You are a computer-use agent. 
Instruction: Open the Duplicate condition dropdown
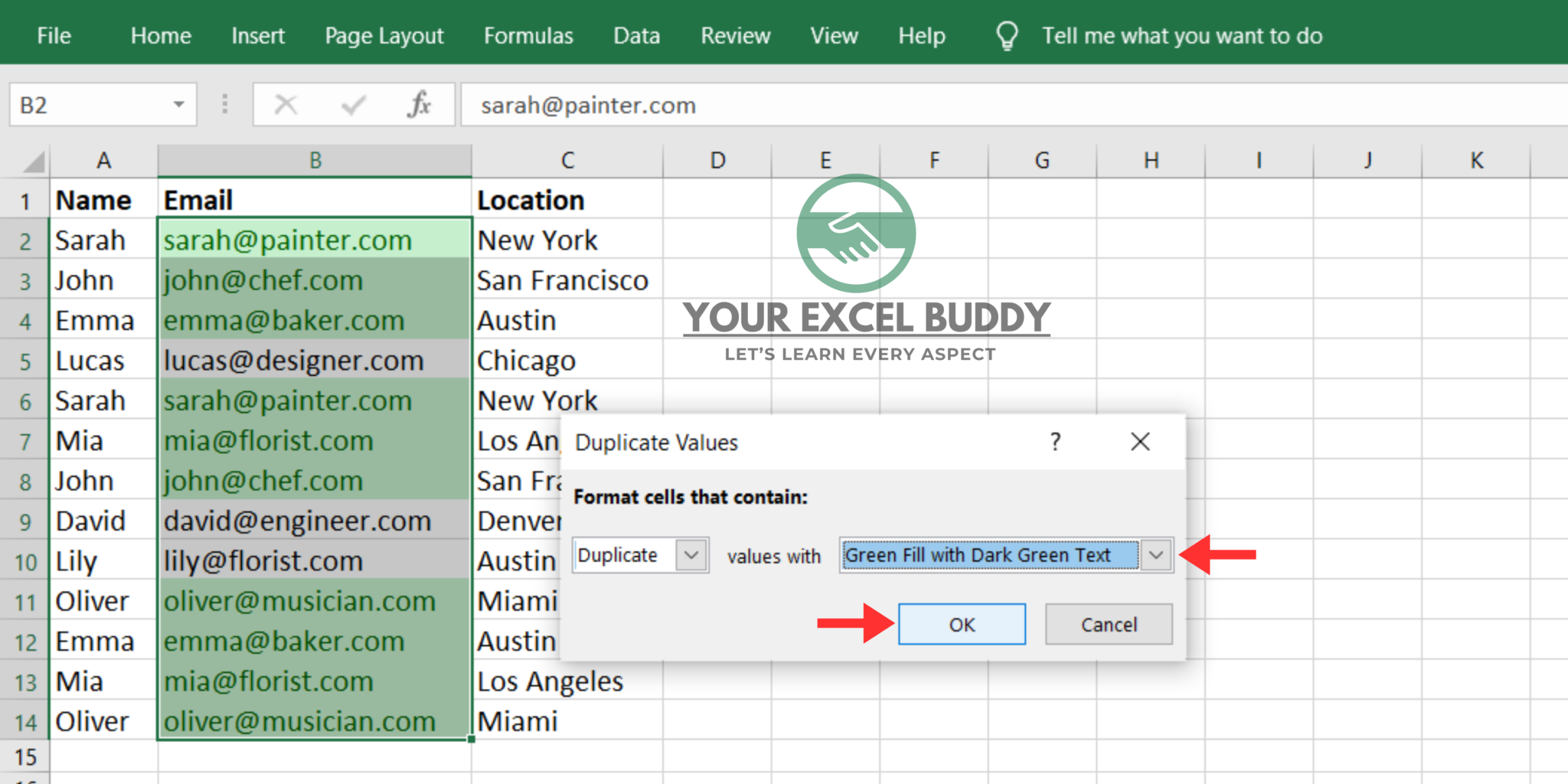[691, 555]
